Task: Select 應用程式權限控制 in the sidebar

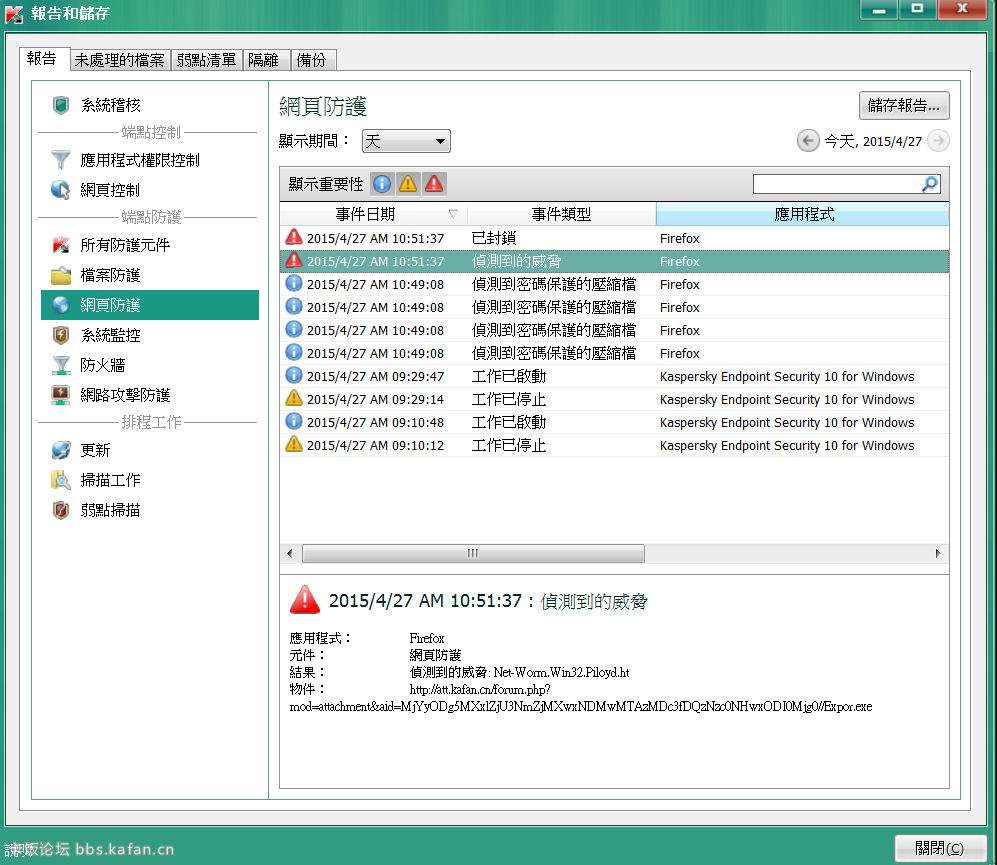Action: click(x=140, y=160)
